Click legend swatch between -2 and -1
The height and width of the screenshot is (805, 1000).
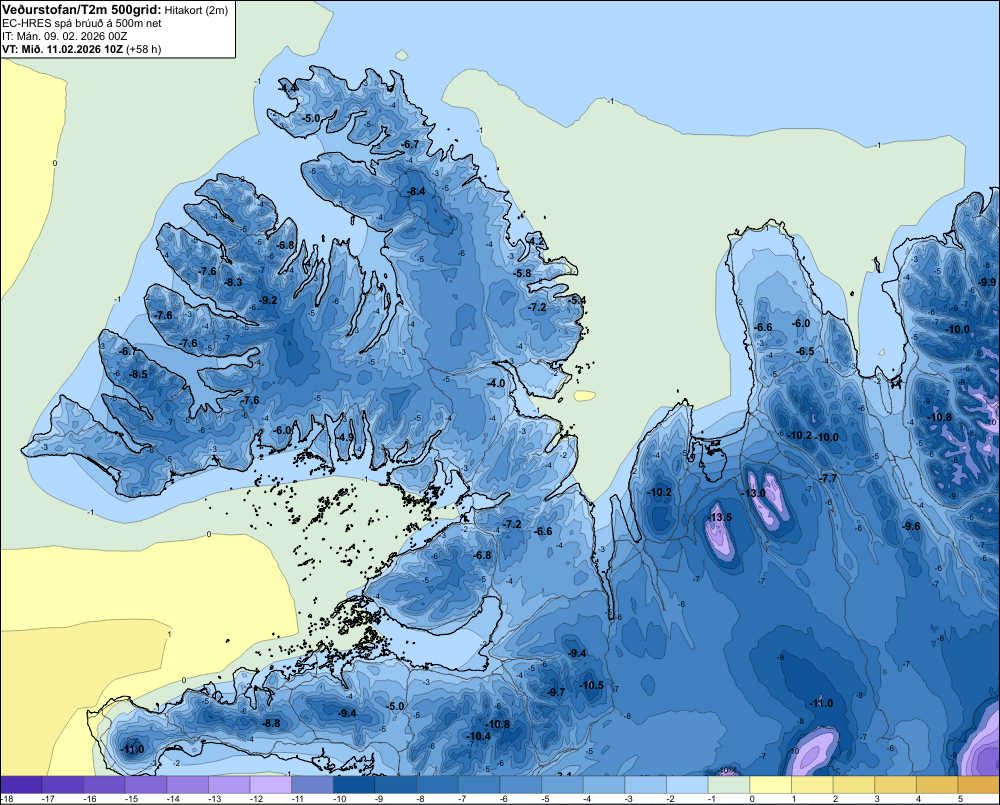688,785
